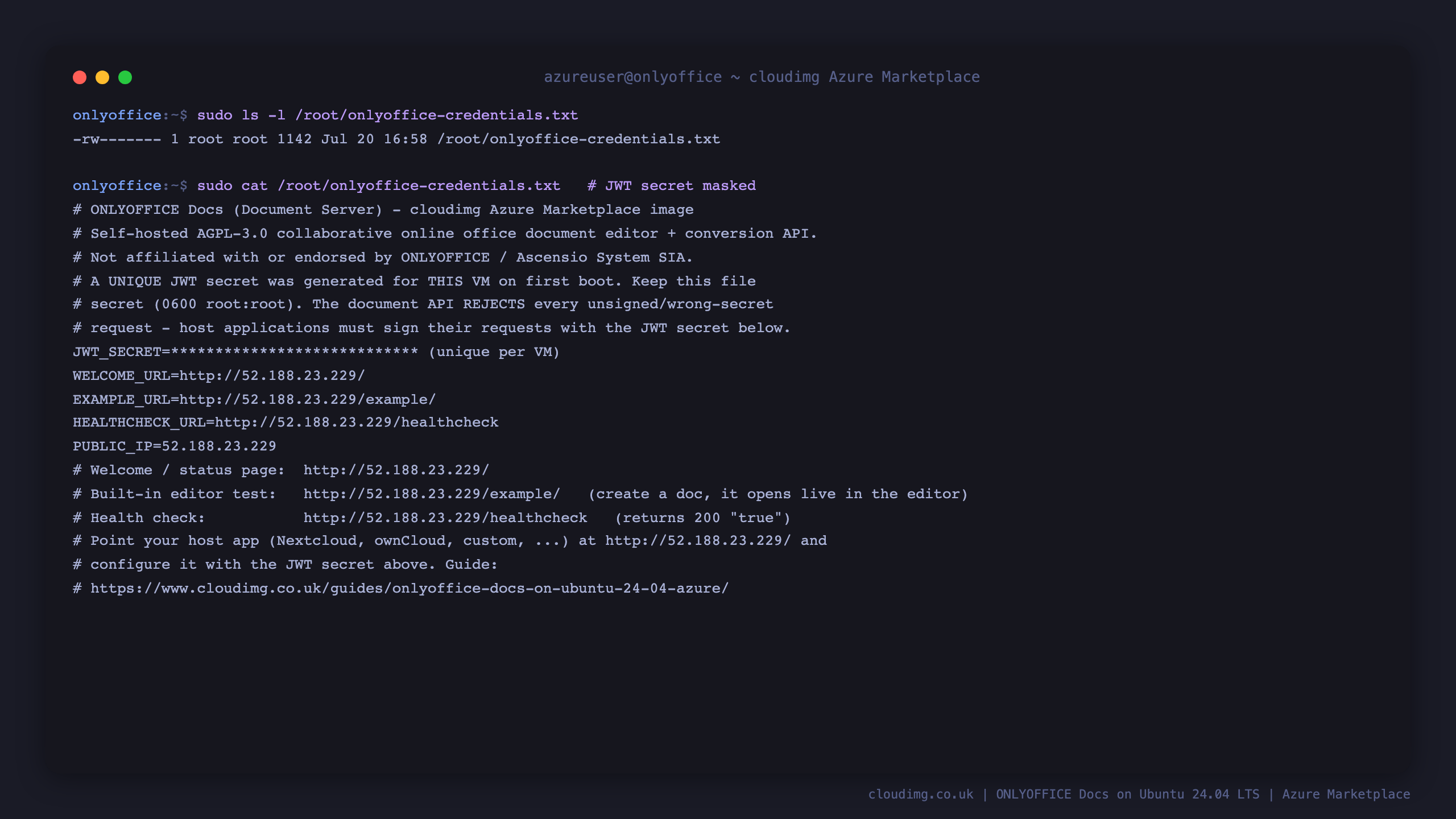The height and width of the screenshot is (819, 1456).
Task: Click the 'Point your host app (Nextcloud' line
Action: tap(450, 541)
